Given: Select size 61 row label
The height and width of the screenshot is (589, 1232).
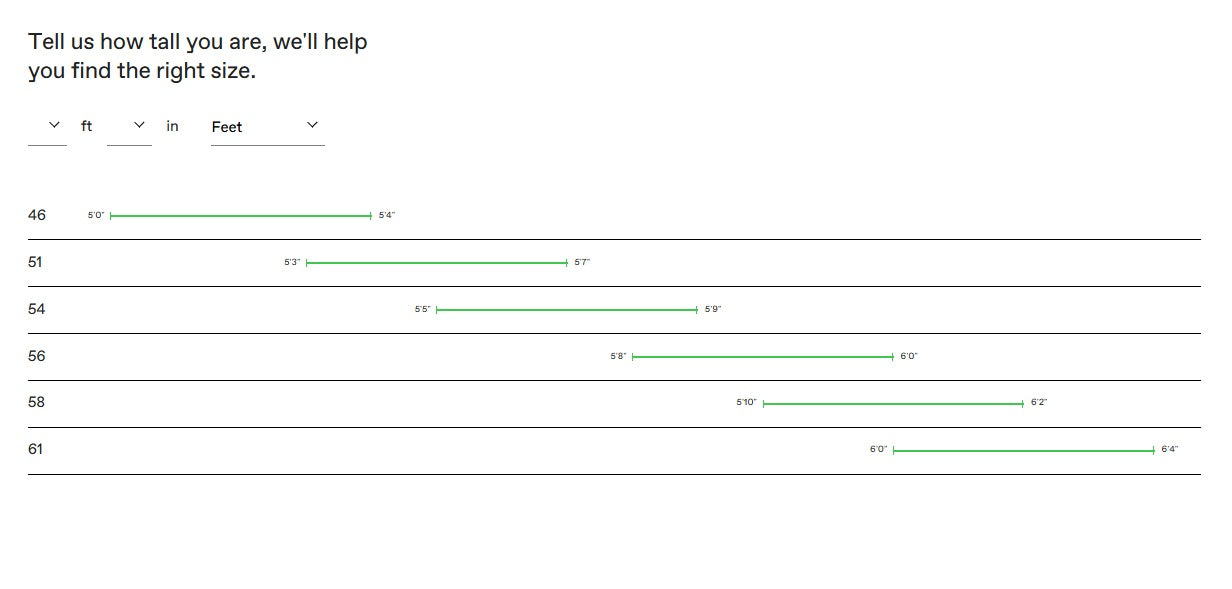Looking at the screenshot, I should coord(36,449).
